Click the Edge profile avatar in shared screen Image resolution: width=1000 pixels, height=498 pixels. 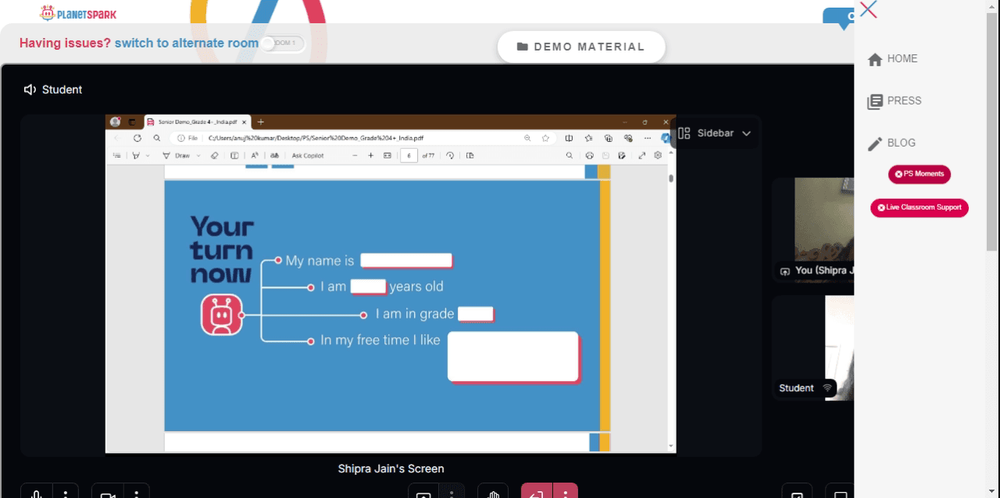tap(115, 122)
